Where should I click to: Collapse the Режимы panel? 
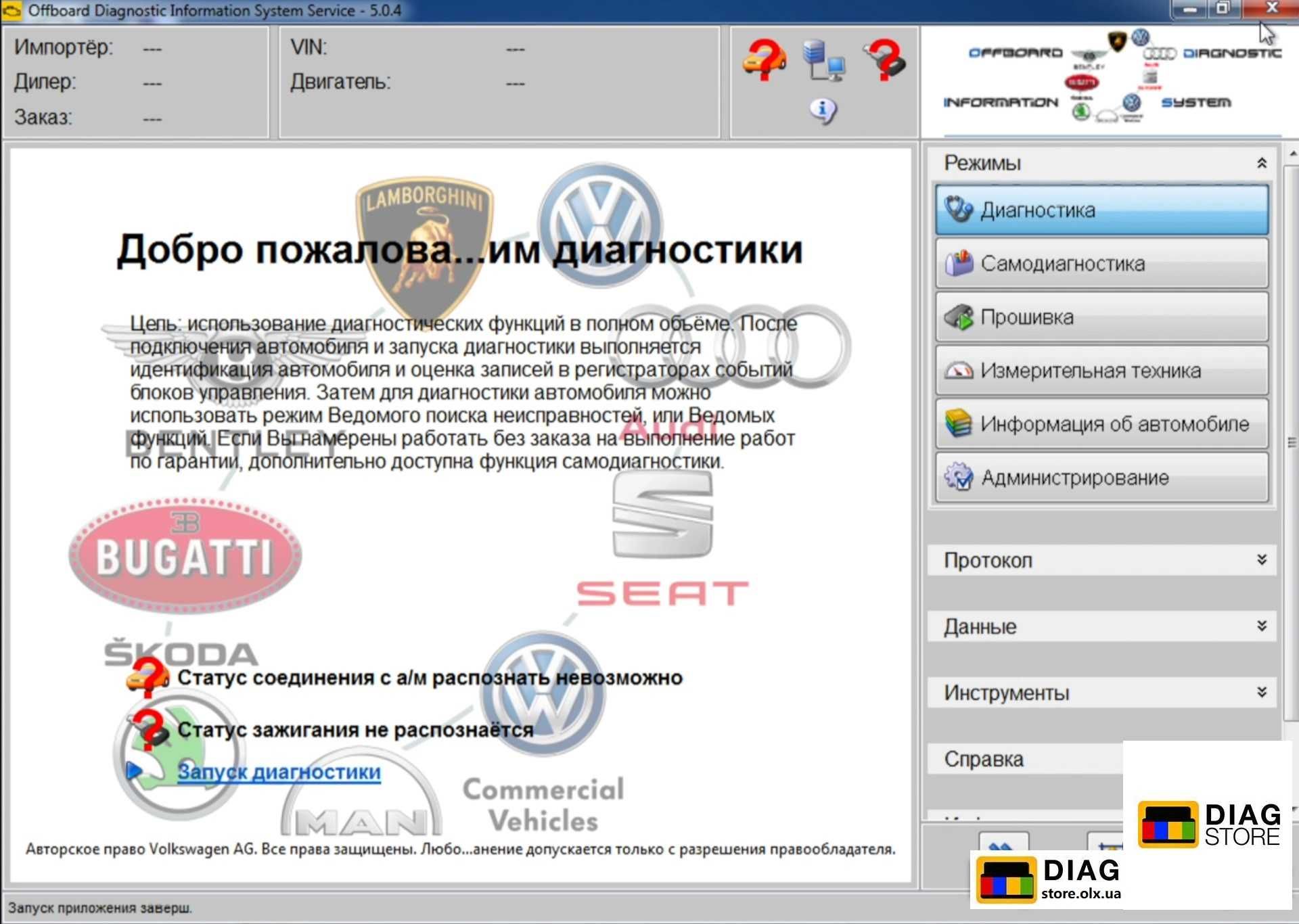click(x=1262, y=163)
